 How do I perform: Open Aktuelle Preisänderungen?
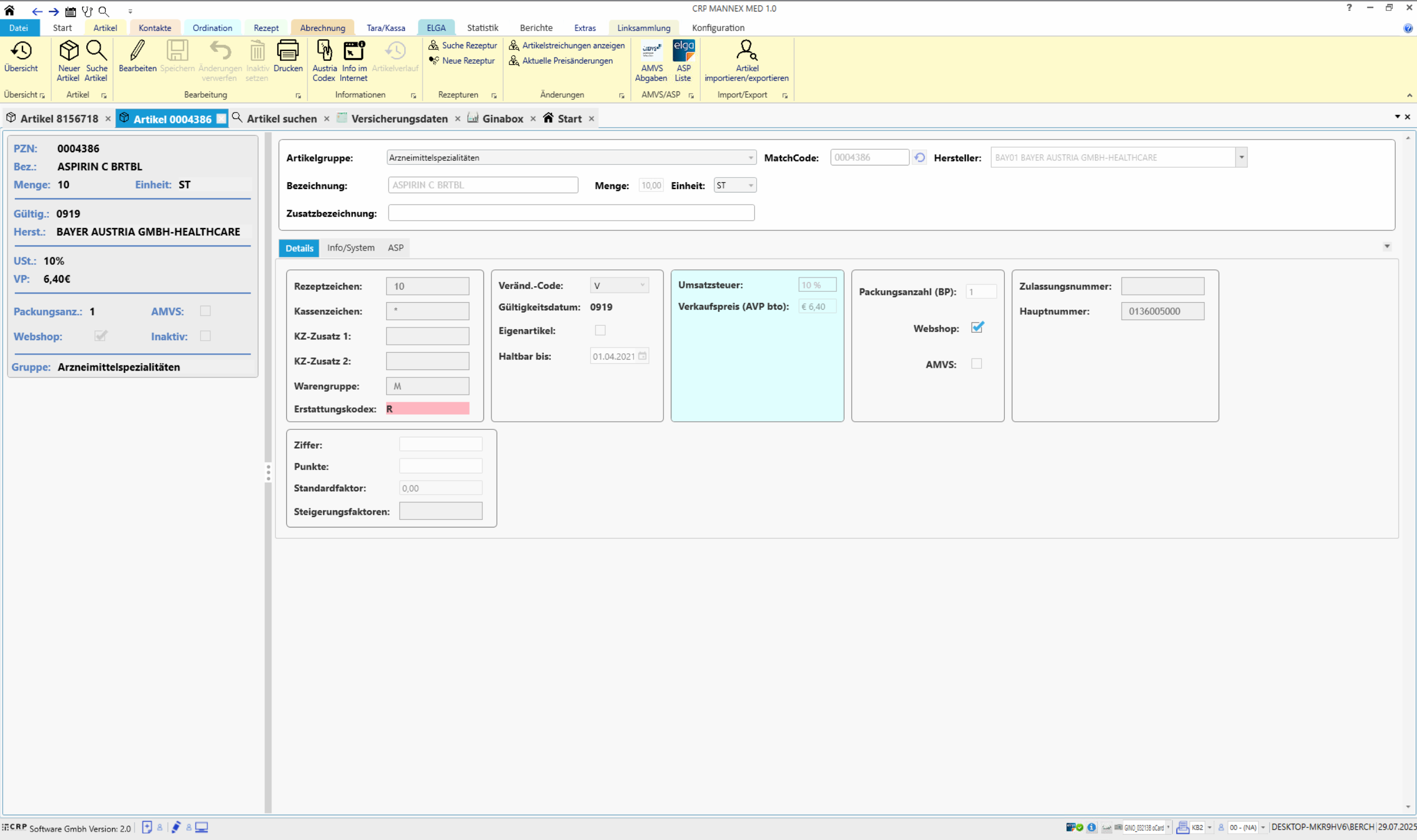561,60
